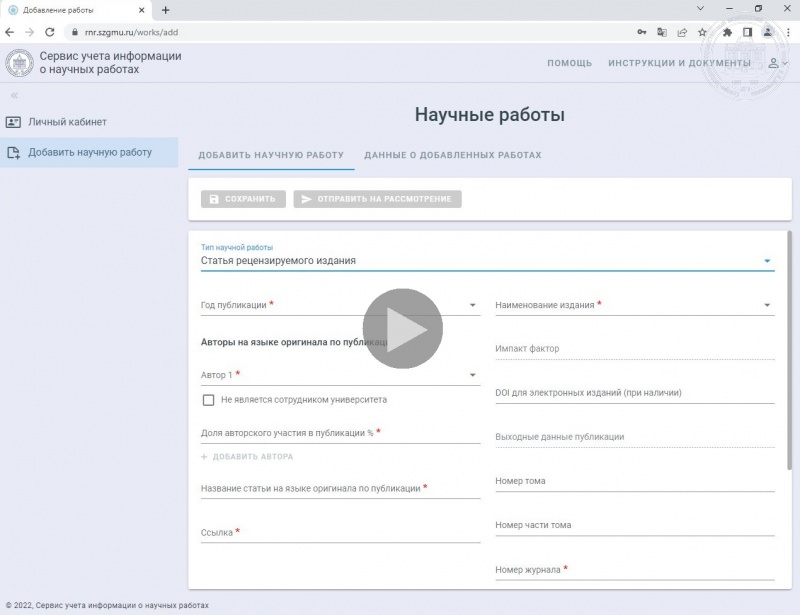Focus Выходные данные публикации field
This screenshot has height=615, width=800.
point(635,437)
